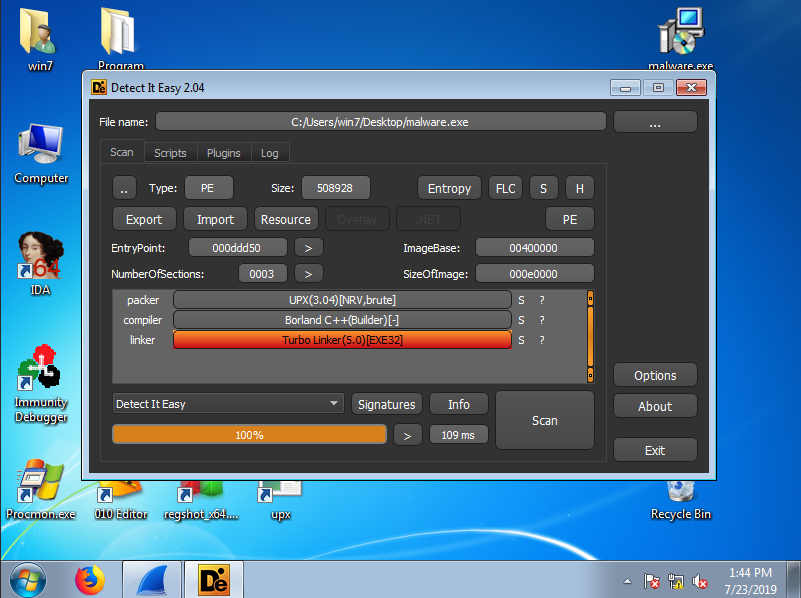Click the results list vertical scrollbar
Screen dimensions: 801x598
(590, 337)
